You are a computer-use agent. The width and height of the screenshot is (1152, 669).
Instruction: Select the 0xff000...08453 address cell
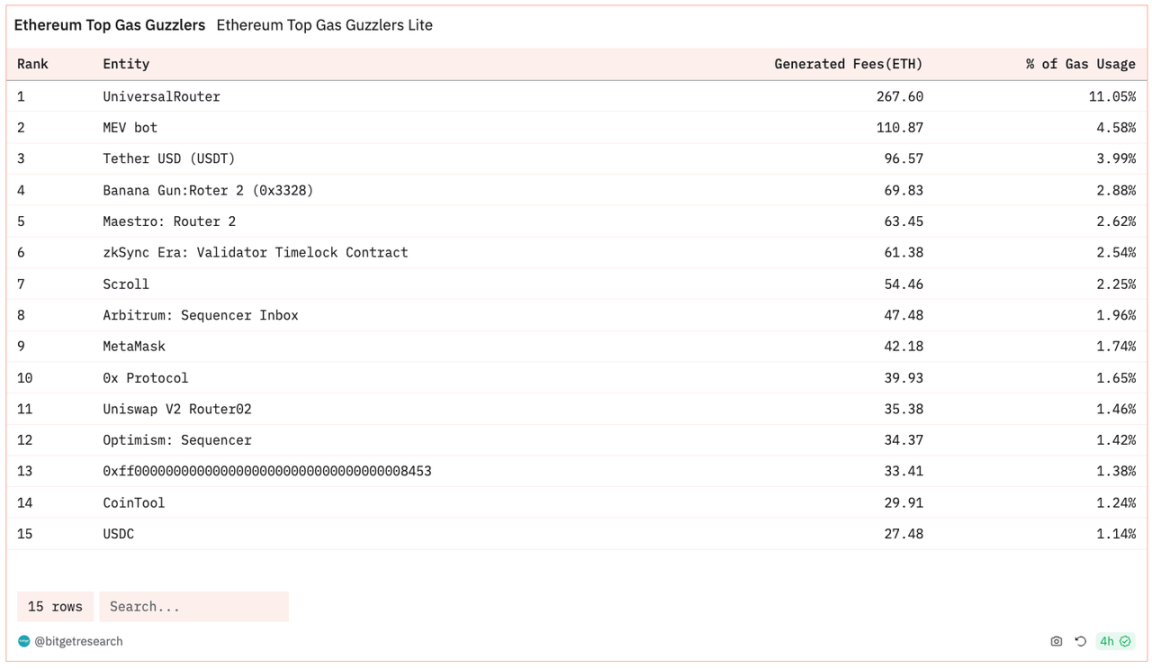click(x=267, y=471)
